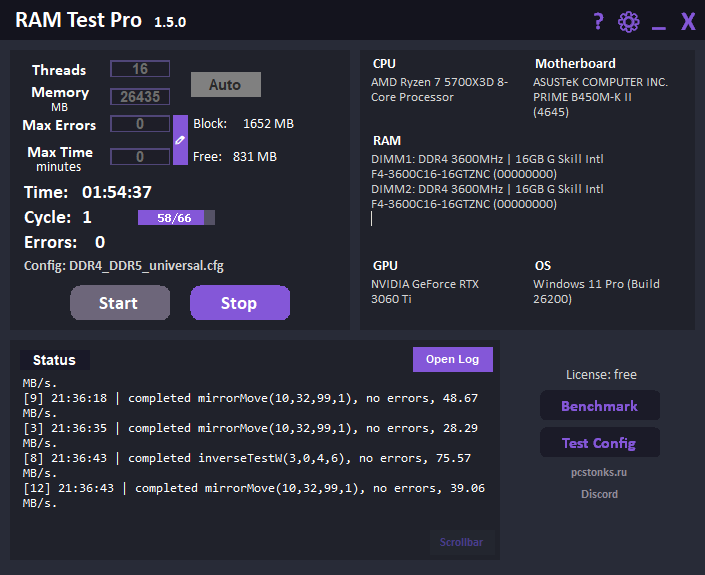Click the Start button

click(120, 303)
